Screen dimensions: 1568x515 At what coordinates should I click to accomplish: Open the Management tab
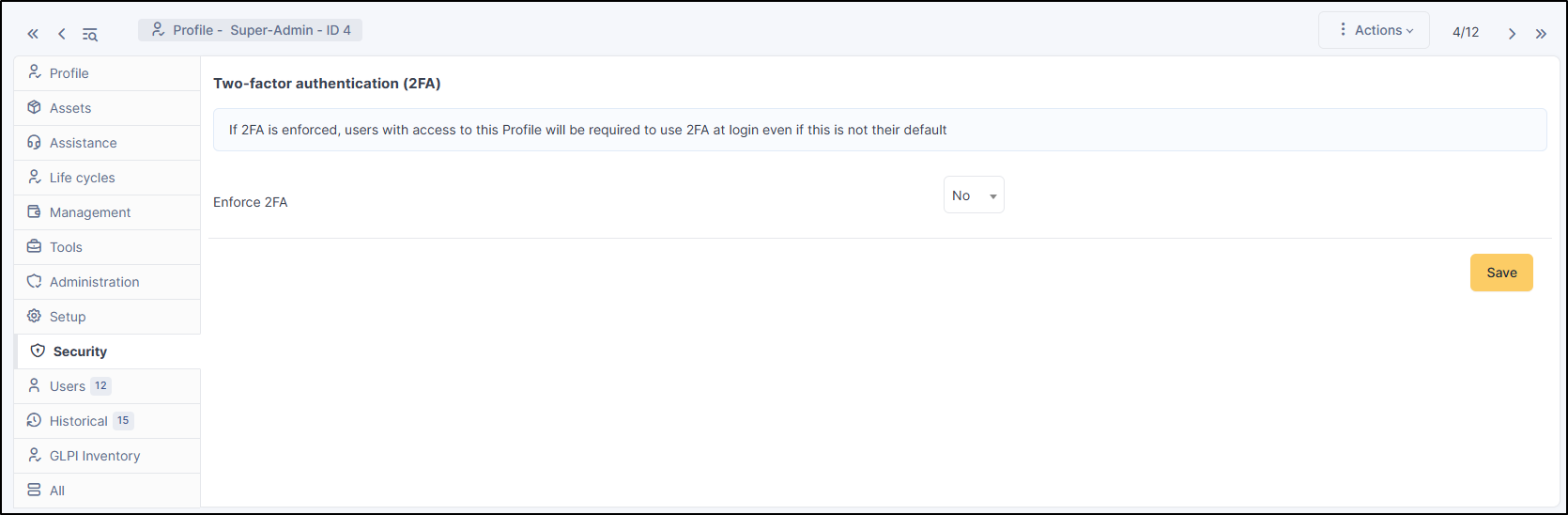tap(90, 212)
